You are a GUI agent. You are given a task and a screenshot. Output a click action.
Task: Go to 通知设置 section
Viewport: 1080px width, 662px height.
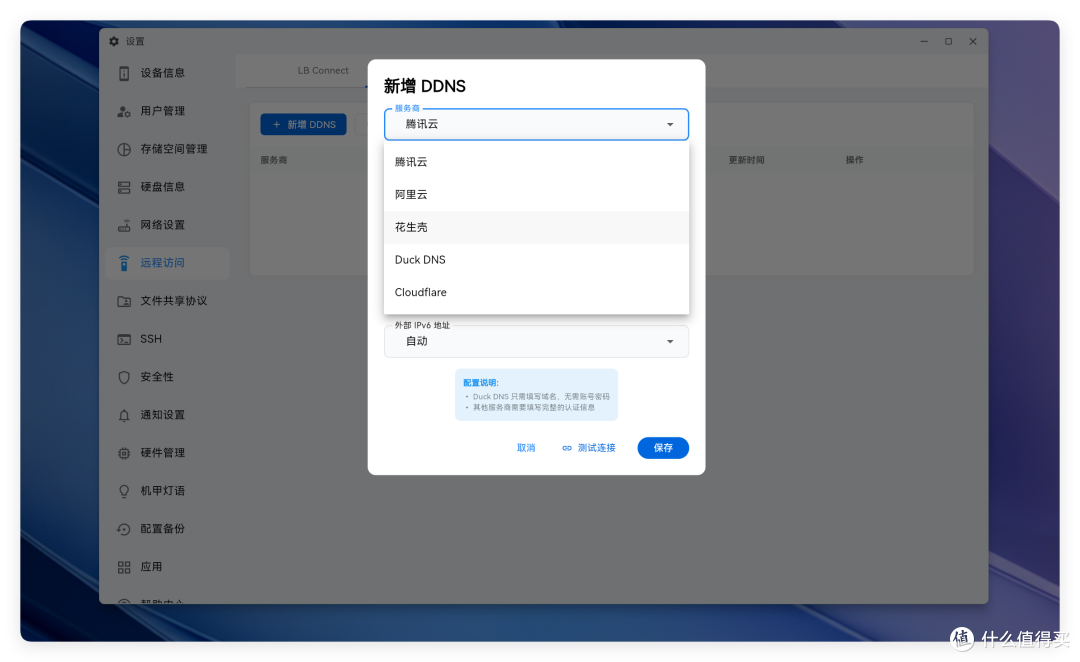pos(167,415)
